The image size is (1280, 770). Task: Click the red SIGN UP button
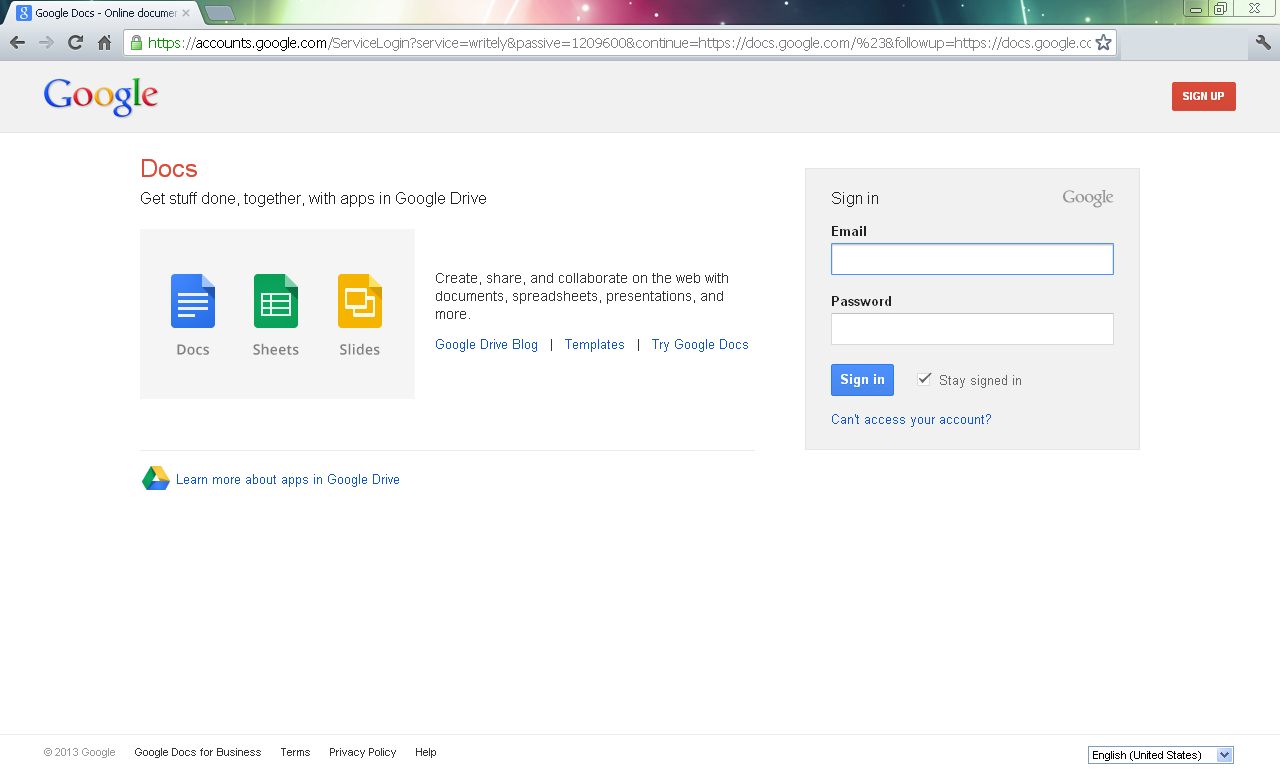pos(1203,97)
